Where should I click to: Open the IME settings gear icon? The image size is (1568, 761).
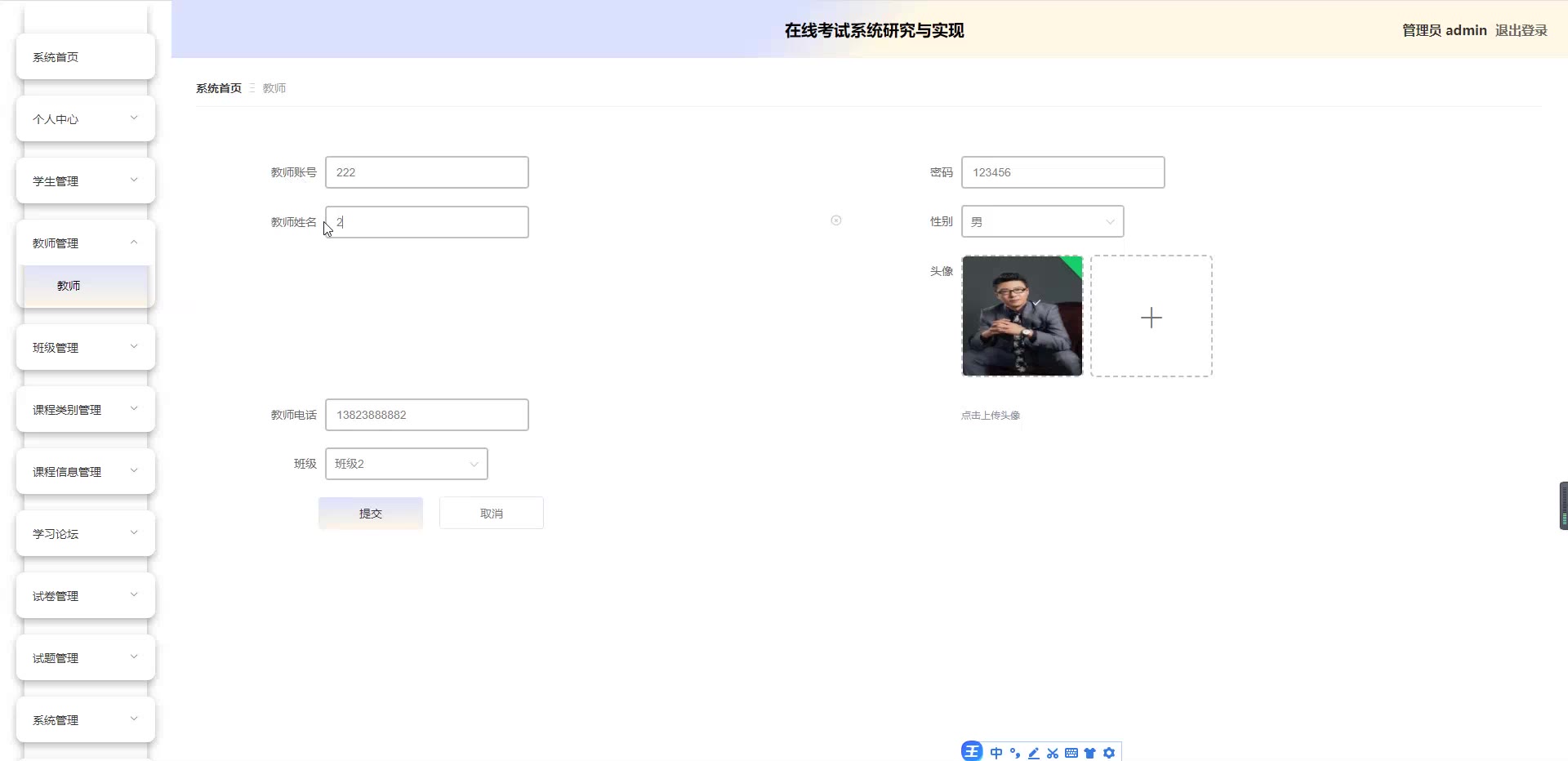pyautogui.click(x=1109, y=753)
